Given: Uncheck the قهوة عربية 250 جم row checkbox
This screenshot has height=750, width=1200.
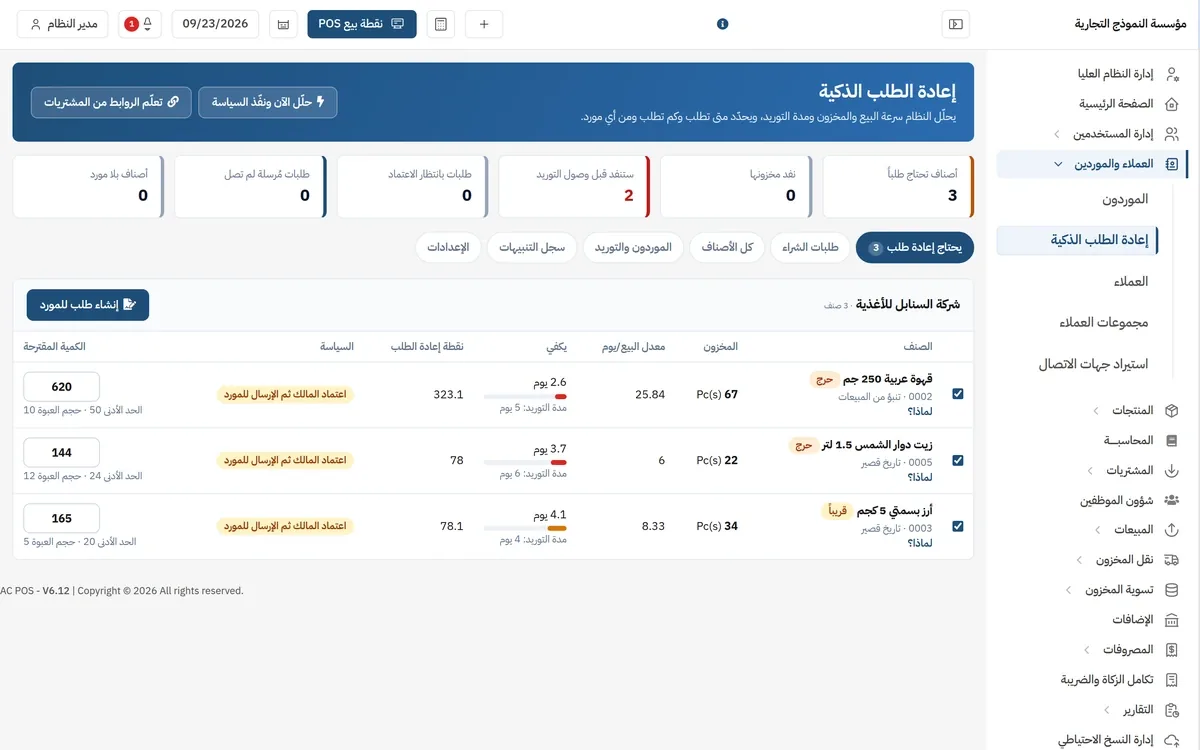Looking at the screenshot, I should [x=958, y=394].
